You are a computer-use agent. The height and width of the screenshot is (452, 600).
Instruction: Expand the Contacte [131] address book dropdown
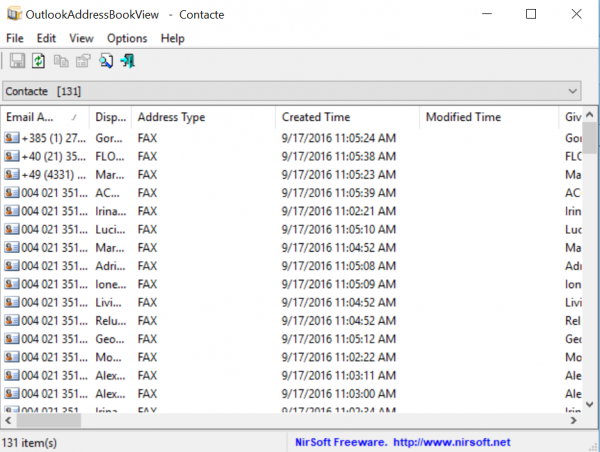[571, 91]
